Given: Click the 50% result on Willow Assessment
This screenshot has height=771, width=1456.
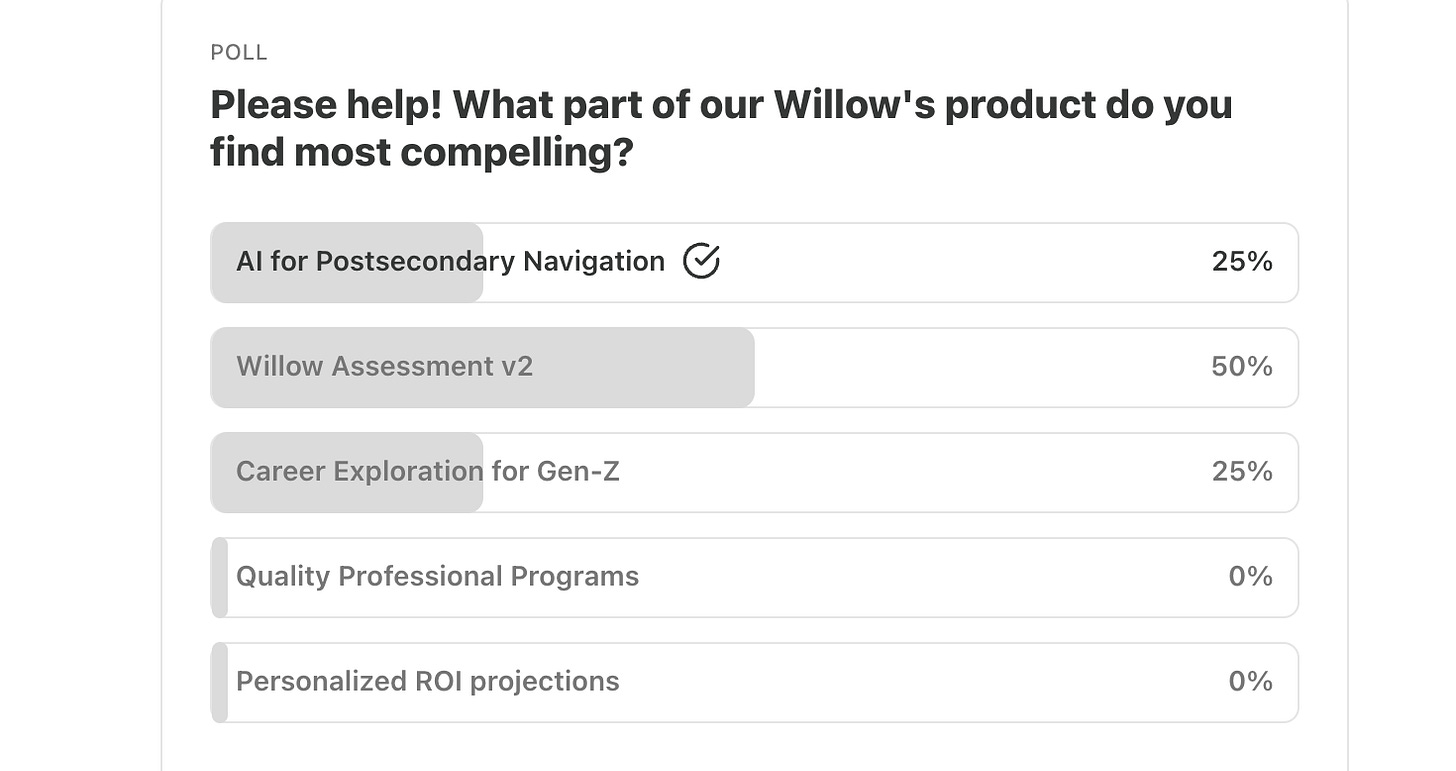Looking at the screenshot, I should tap(1242, 367).
